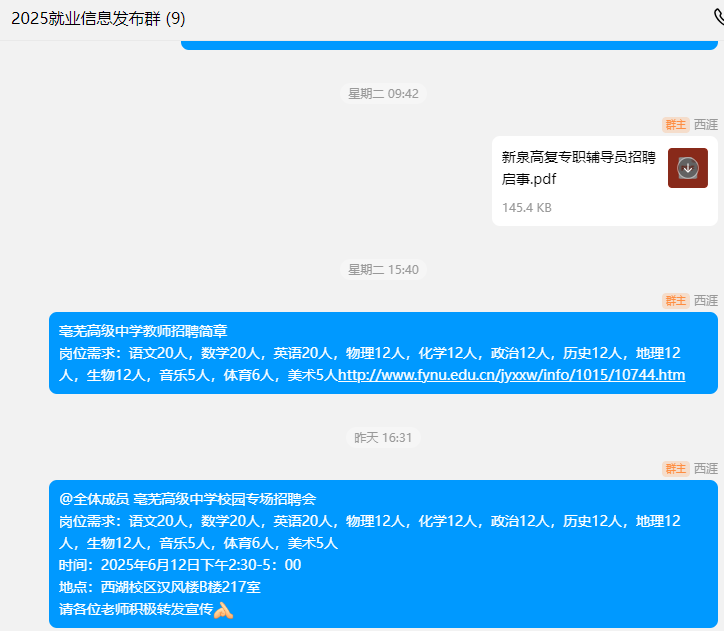This screenshot has height=631, width=724.
Task: Click the 群主 badge above the 16:31 message
Action: [x=676, y=468]
